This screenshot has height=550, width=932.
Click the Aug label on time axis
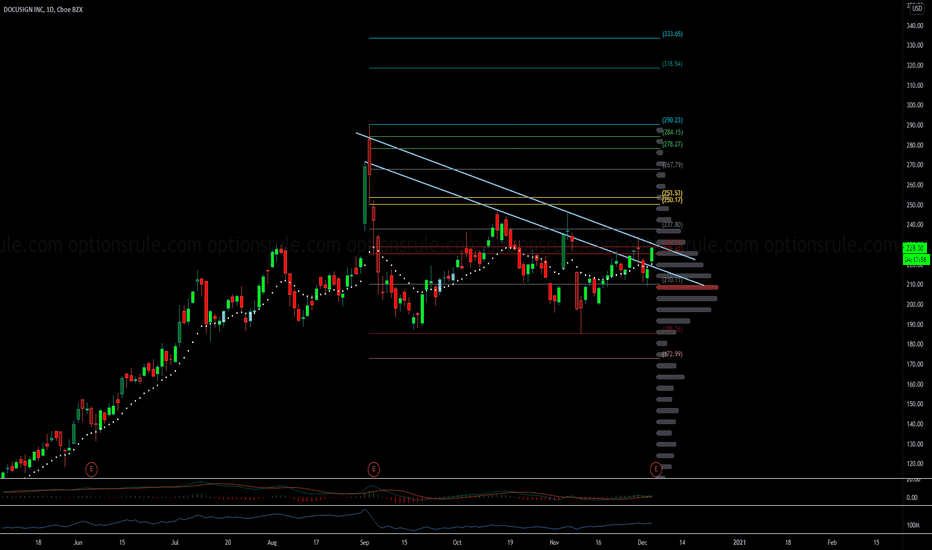coord(272,542)
